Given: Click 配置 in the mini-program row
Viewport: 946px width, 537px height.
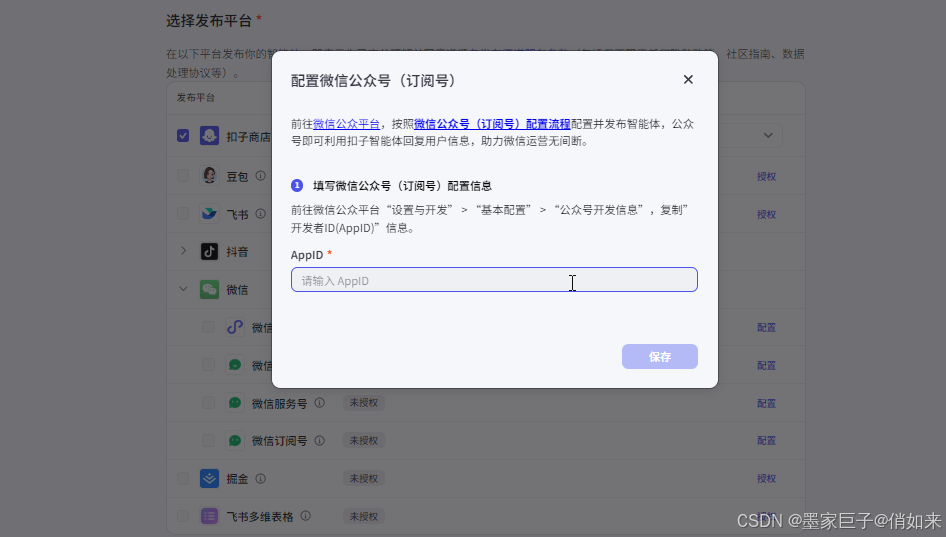Looking at the screenshot, I should pyautogui.click(x=766, y=328).
